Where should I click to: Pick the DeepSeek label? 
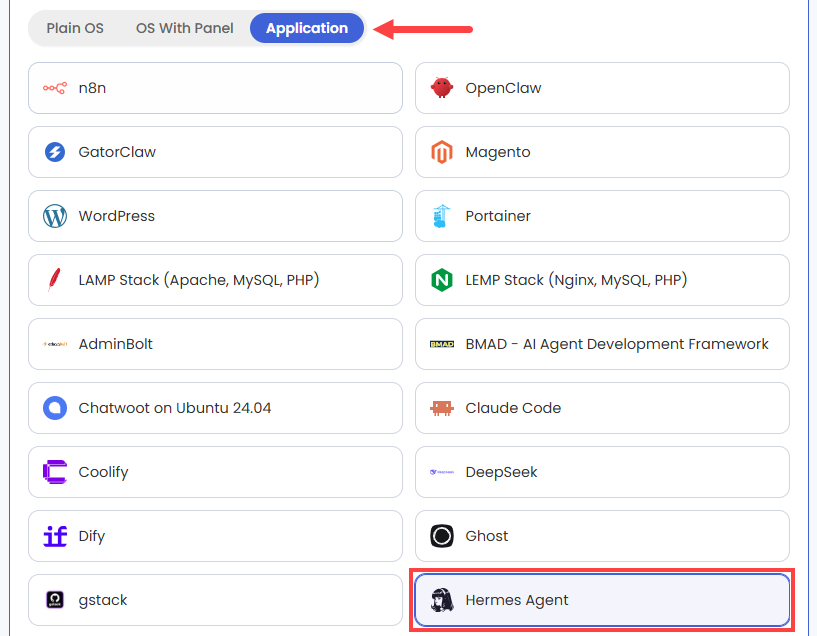point(501,472)
